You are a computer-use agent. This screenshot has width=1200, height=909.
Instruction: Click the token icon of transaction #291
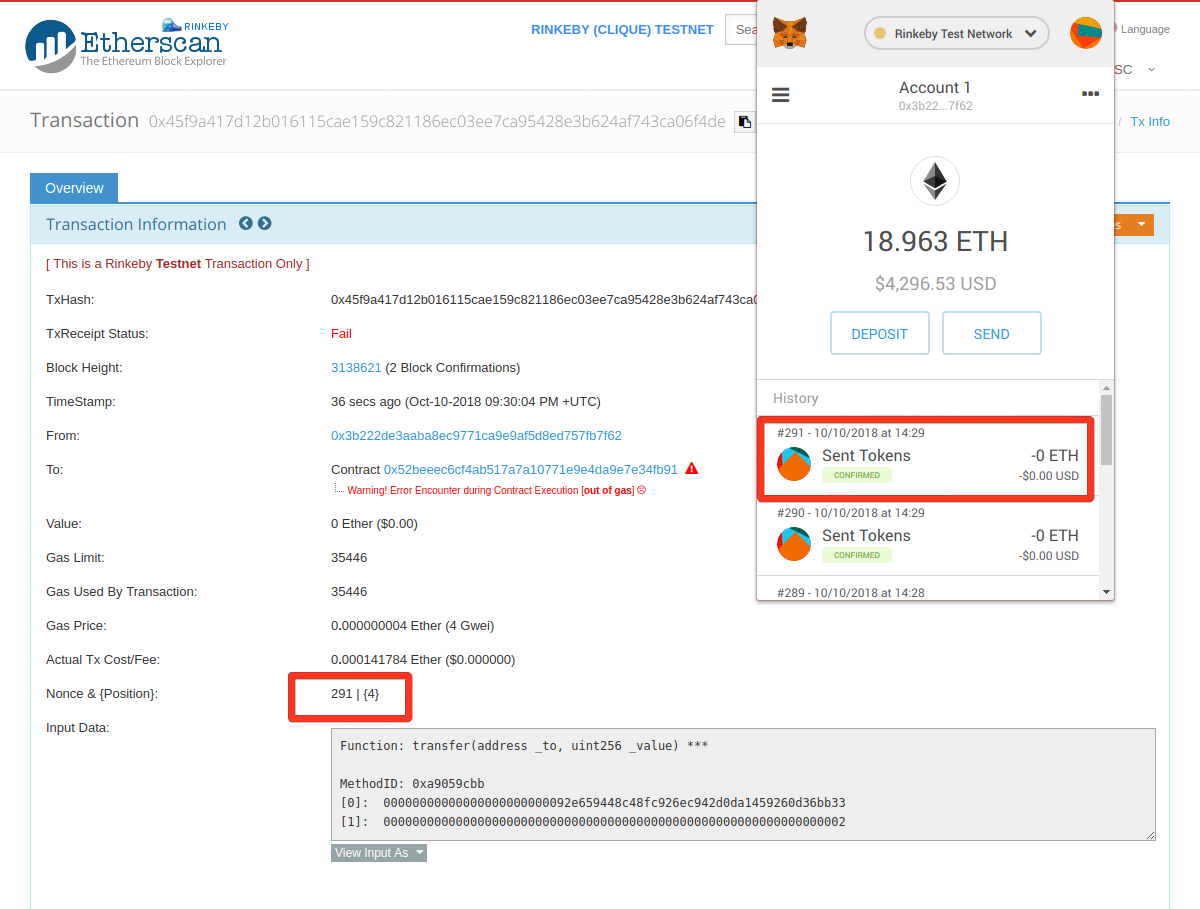tap(794, 464)
